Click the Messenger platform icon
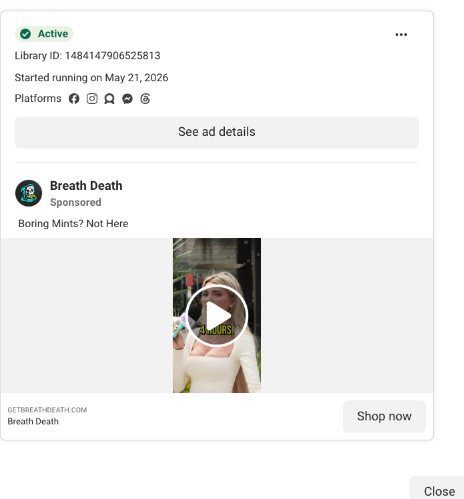This screenshot has height=499, width=464. pyautogui.click(x=127, y=99)
